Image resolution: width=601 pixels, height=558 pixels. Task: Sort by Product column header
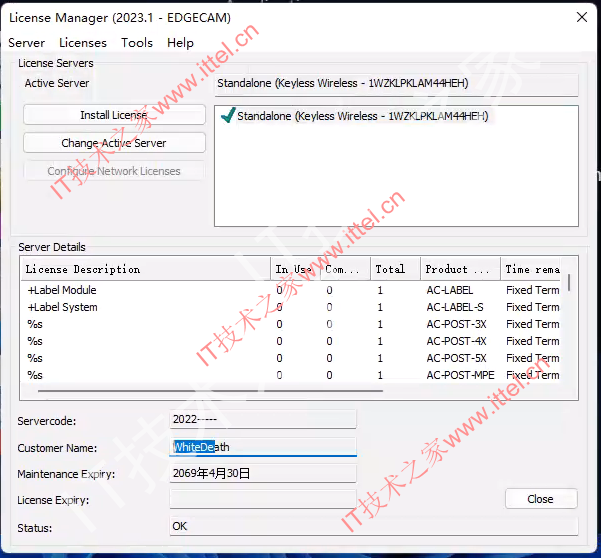tap(460, 269)
